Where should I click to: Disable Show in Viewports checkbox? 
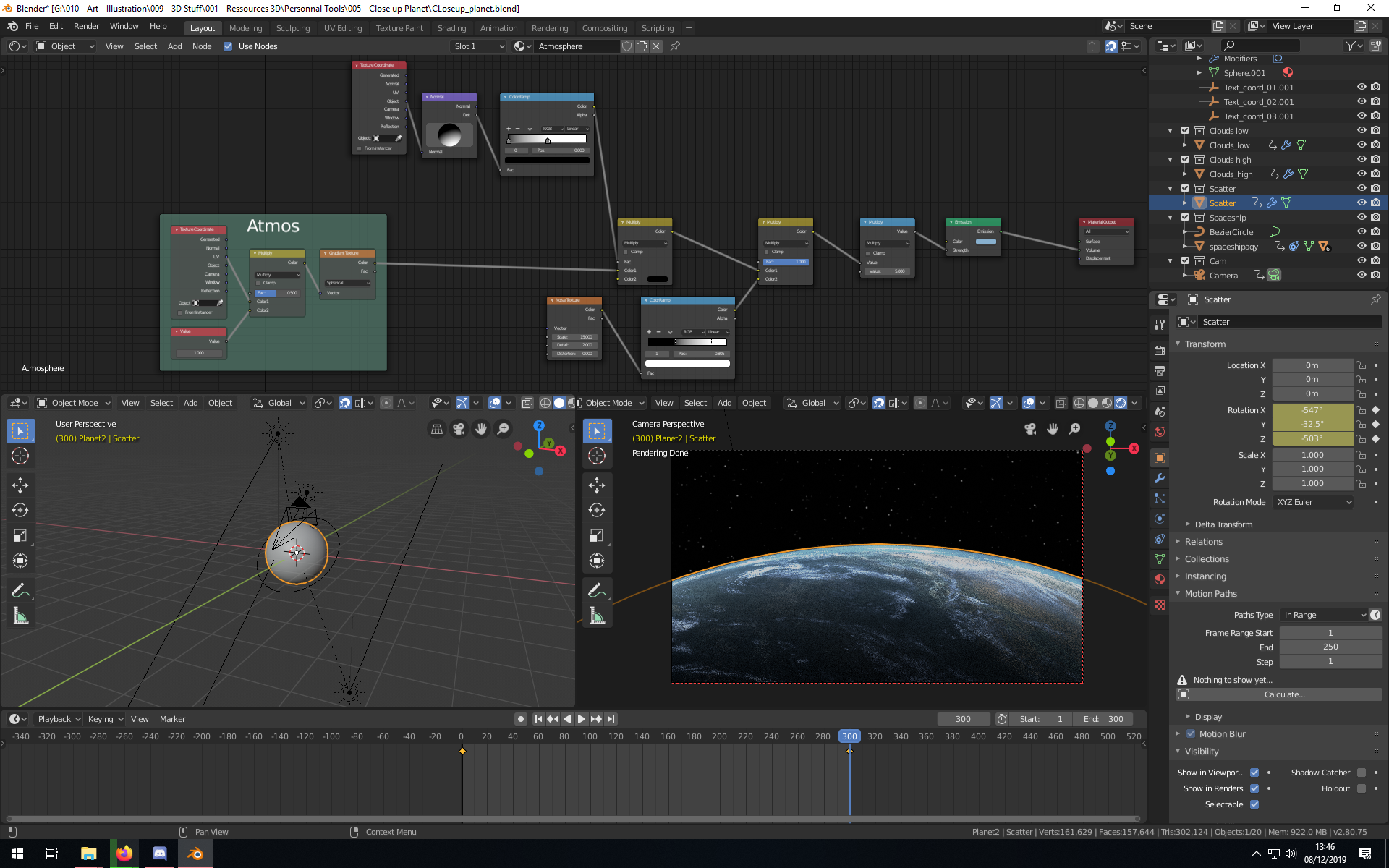1254,773
